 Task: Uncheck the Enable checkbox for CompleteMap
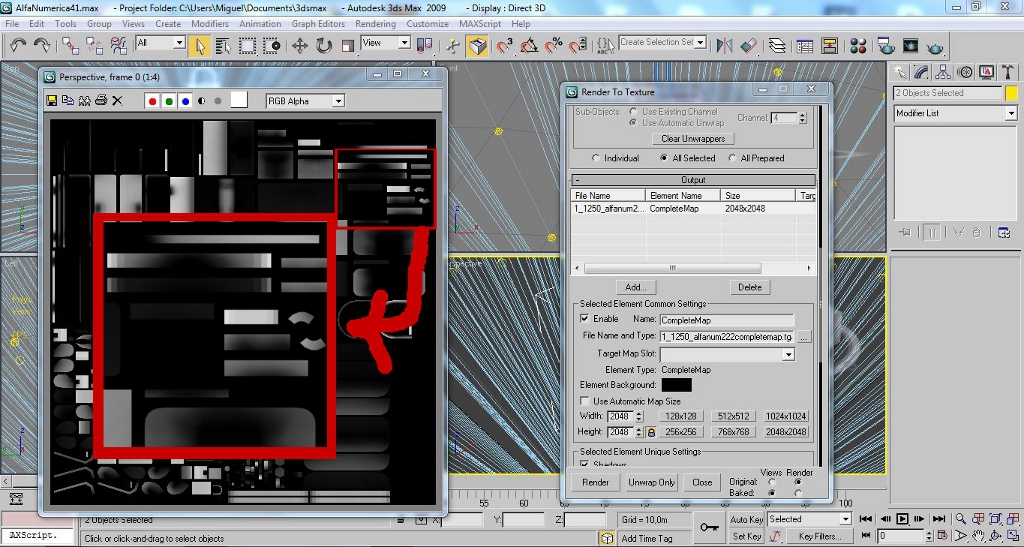point(585,319)
